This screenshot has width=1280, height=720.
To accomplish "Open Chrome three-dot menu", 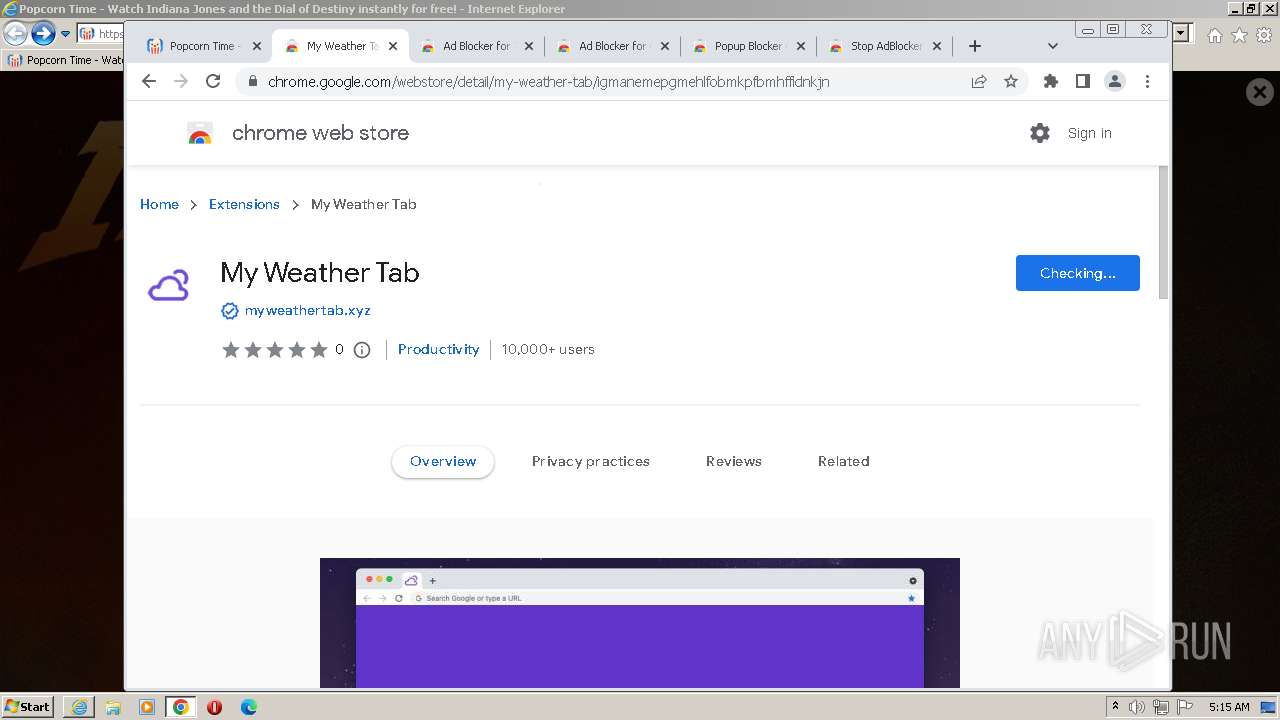I will click(1147, 81).
